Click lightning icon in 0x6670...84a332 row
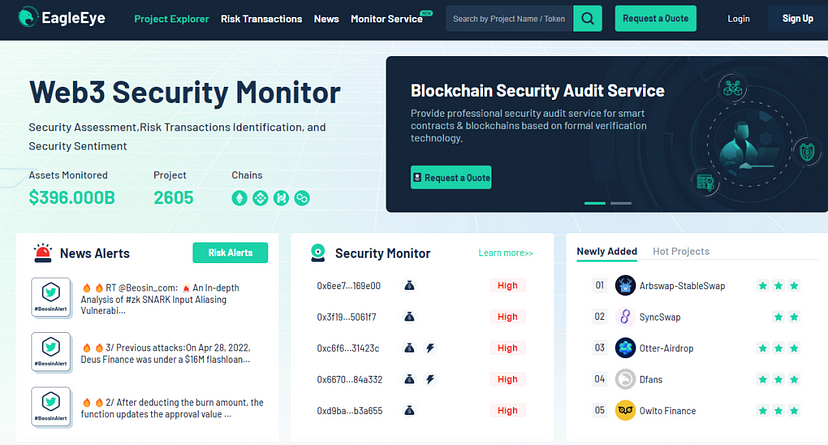This screenshot has width=828, height=445. tap(430, 379)
